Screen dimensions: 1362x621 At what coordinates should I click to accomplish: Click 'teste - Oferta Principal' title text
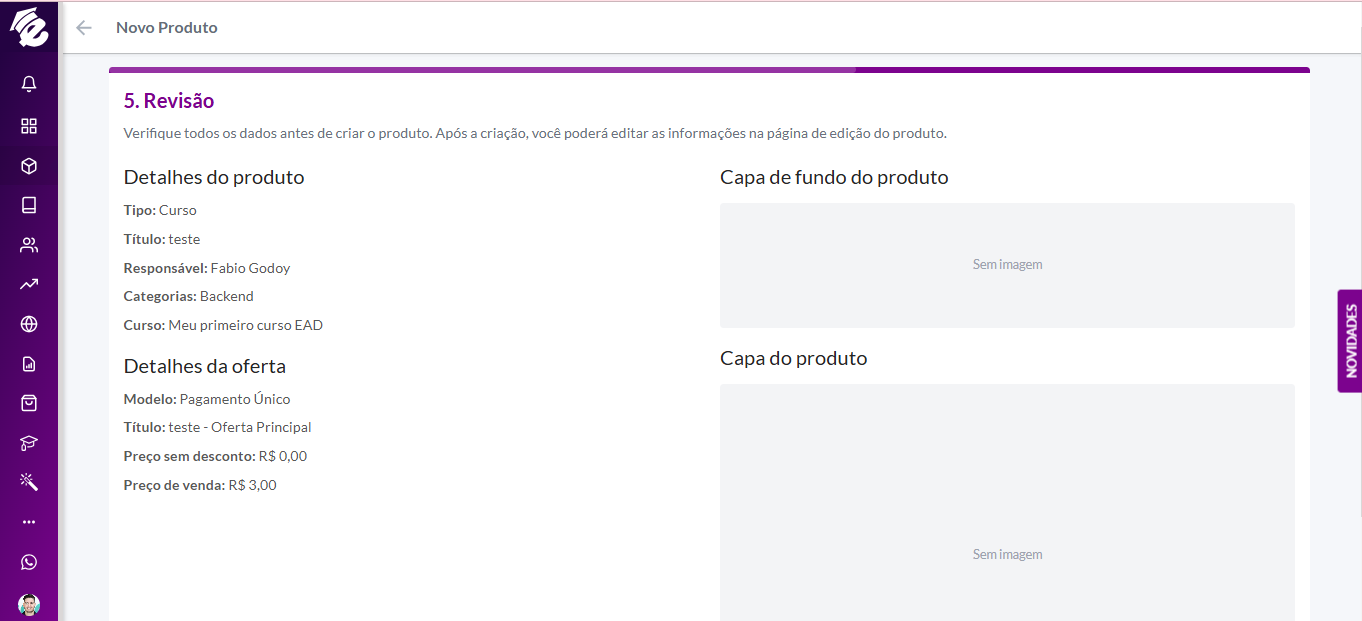point(240,427)
